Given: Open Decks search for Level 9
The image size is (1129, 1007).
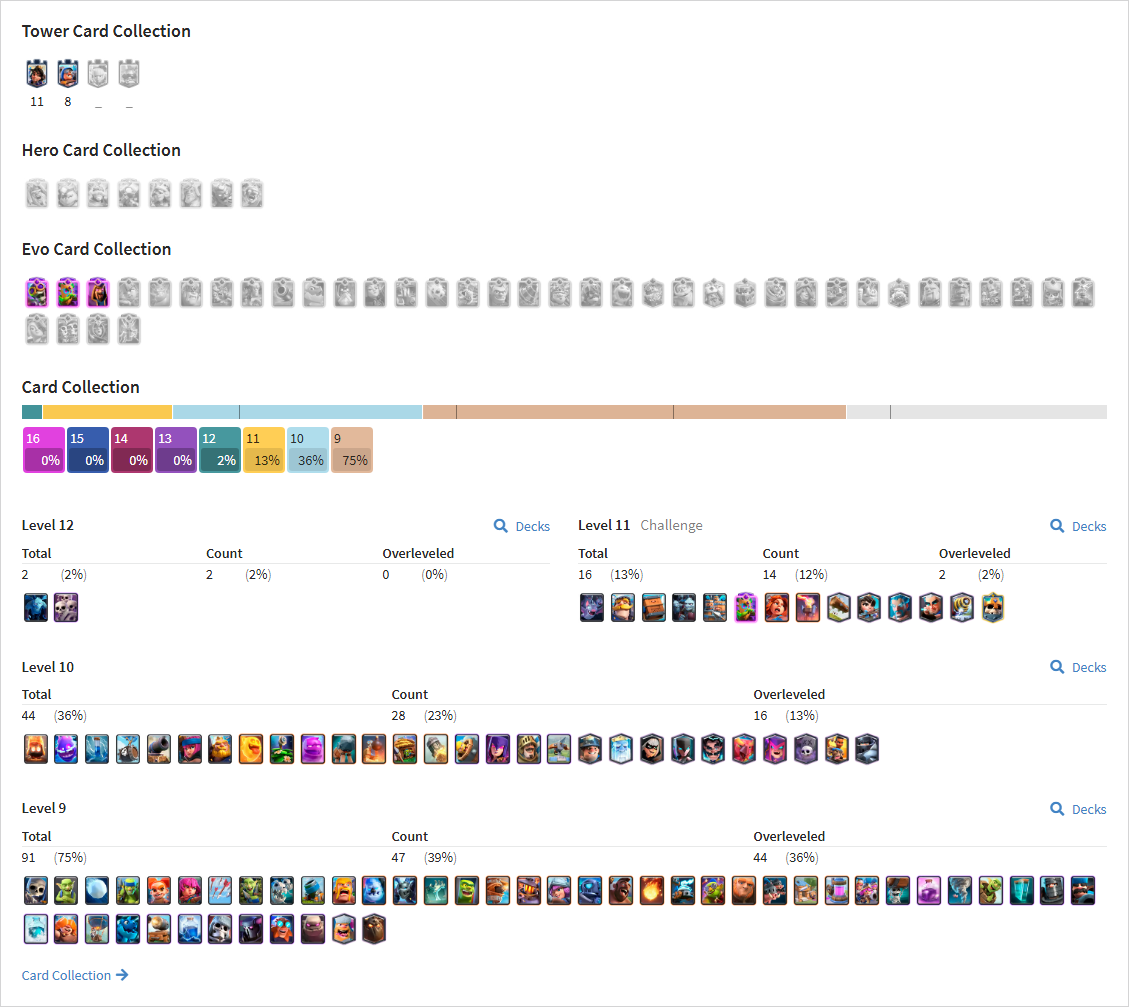Looking at the screenshot, I should tap(1078, 809).
